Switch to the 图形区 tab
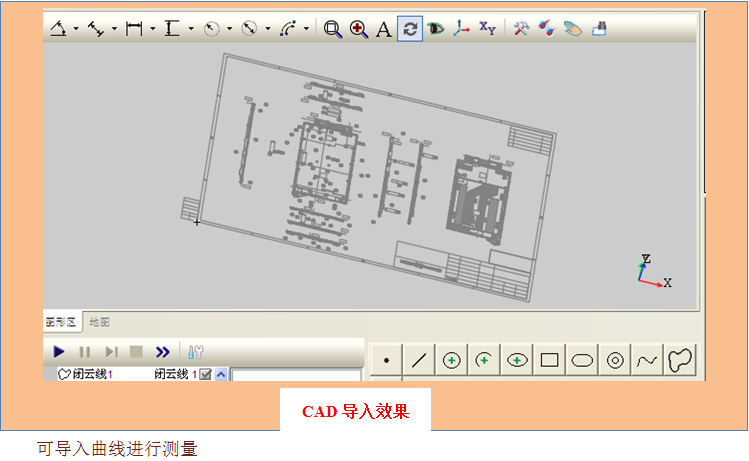The width and height of the screenshot is (749, 461). [x=61, y=322]
